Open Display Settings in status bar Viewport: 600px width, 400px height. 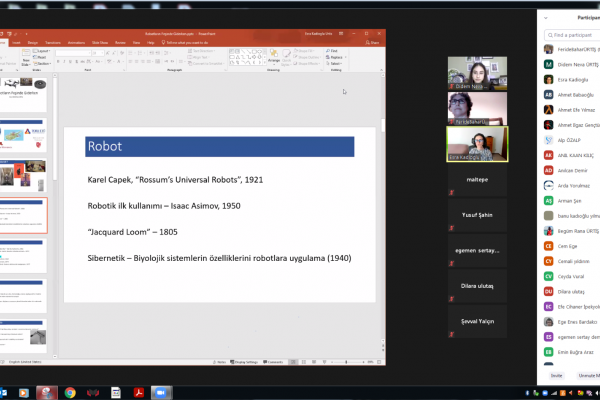244,362
